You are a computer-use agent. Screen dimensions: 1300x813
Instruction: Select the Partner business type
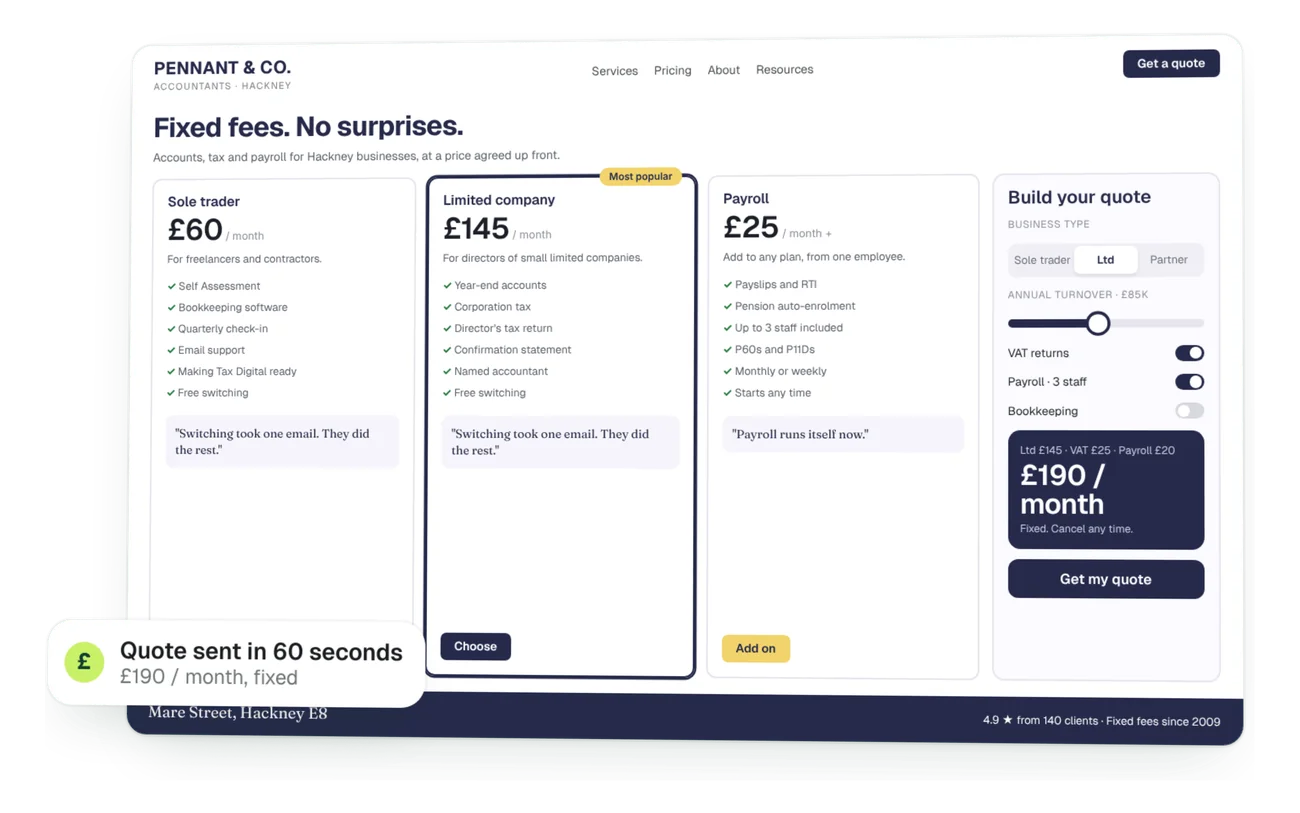[x=1168, y=260]
